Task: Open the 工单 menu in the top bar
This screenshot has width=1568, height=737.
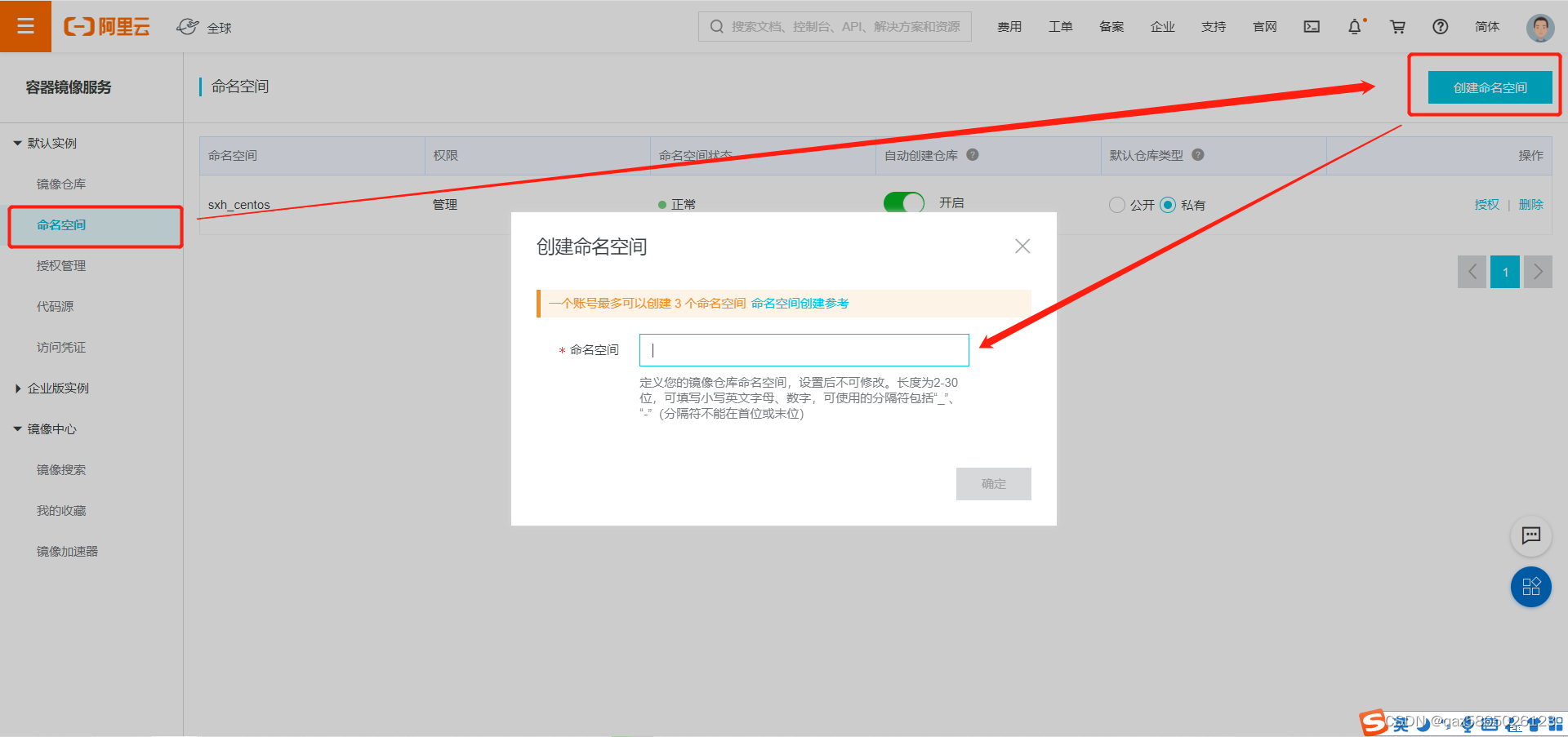Action: (1061, 26)
